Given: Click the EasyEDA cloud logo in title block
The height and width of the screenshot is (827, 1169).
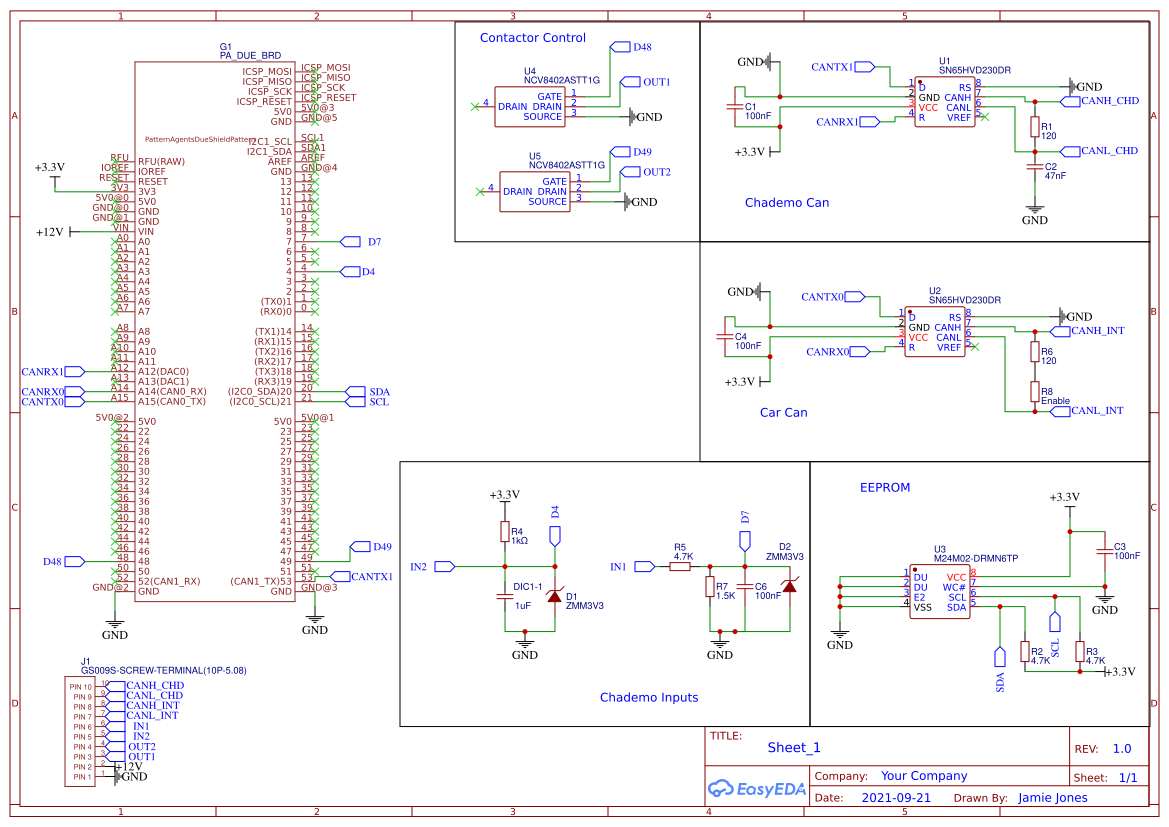Looking at the screenshot, I should coord(722,790).
